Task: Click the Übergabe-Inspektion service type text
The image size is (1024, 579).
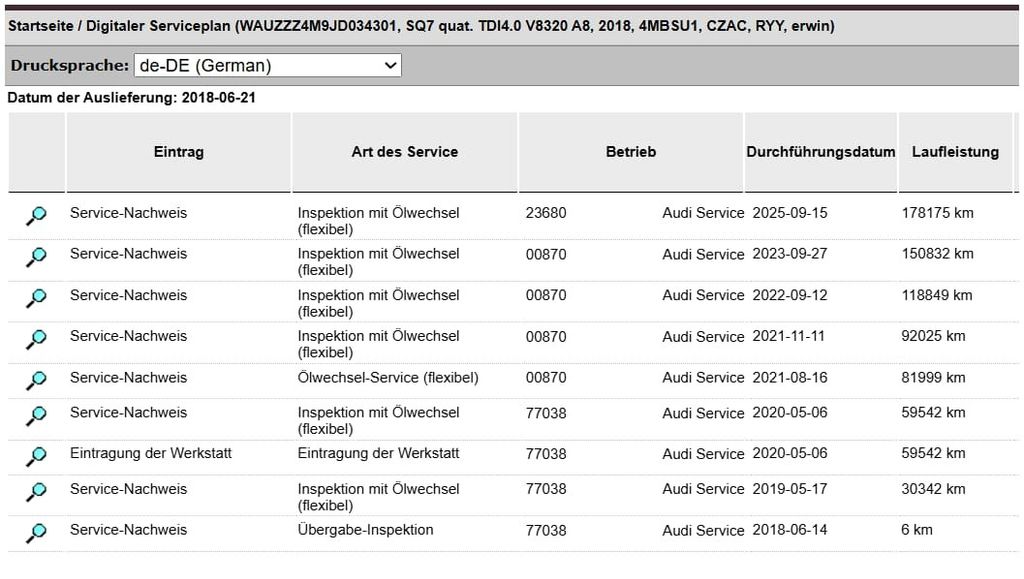Action: tap(365, 530)
